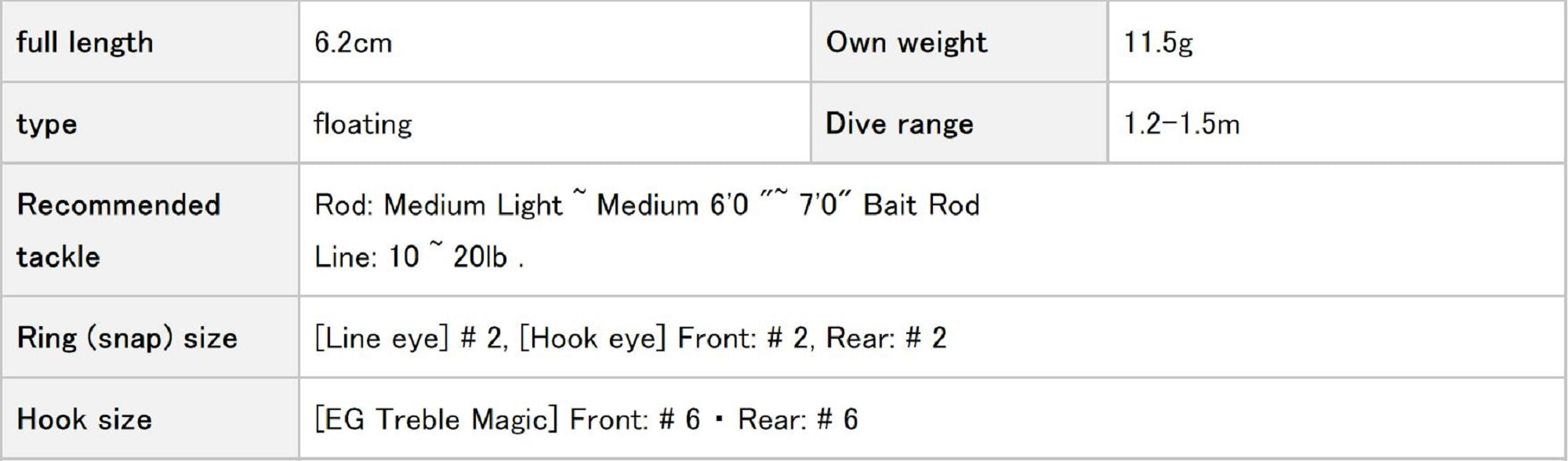
Task: Click the "type" row label
Action: [x=47, y=124]
